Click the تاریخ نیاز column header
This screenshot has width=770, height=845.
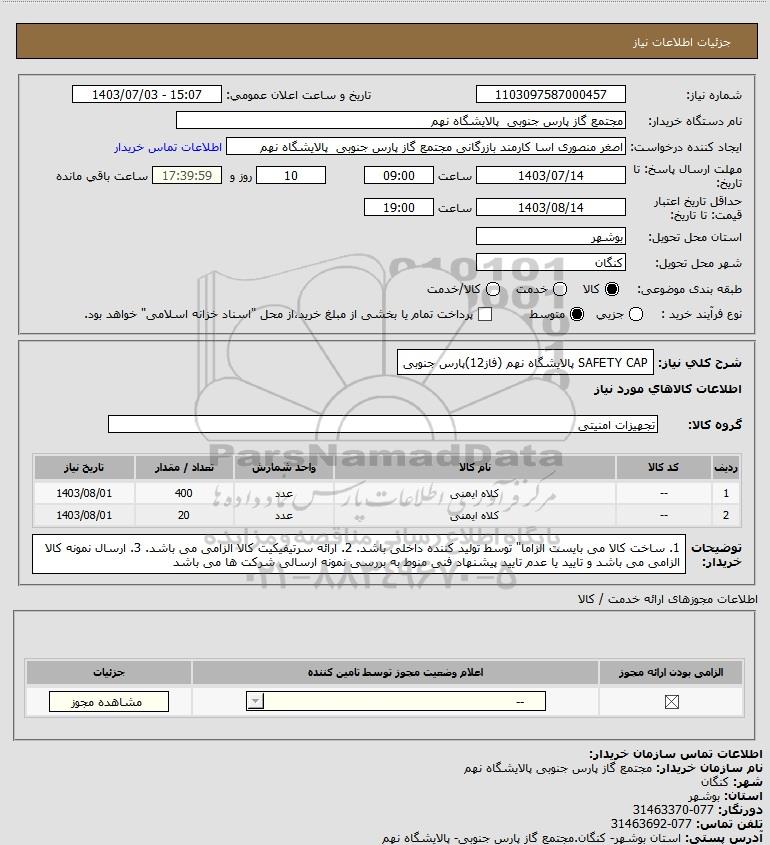coord(84,467)
